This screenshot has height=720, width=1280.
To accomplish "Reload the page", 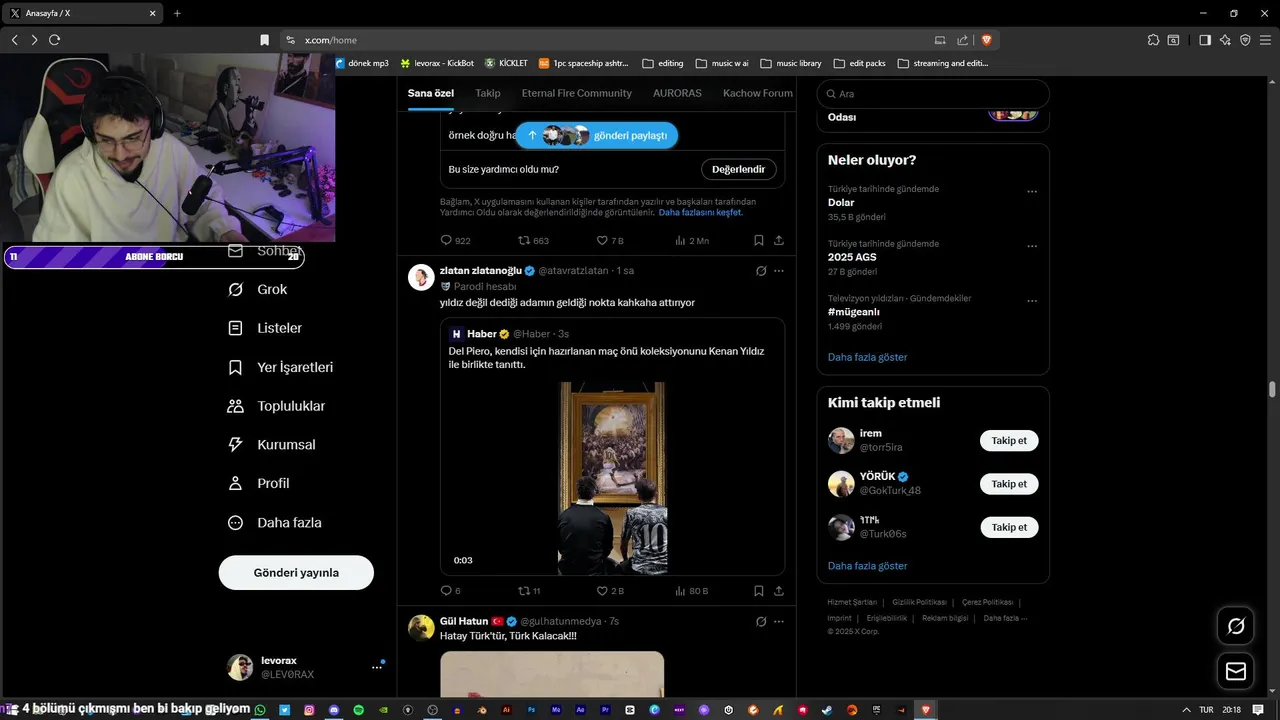I will [54, 40].
